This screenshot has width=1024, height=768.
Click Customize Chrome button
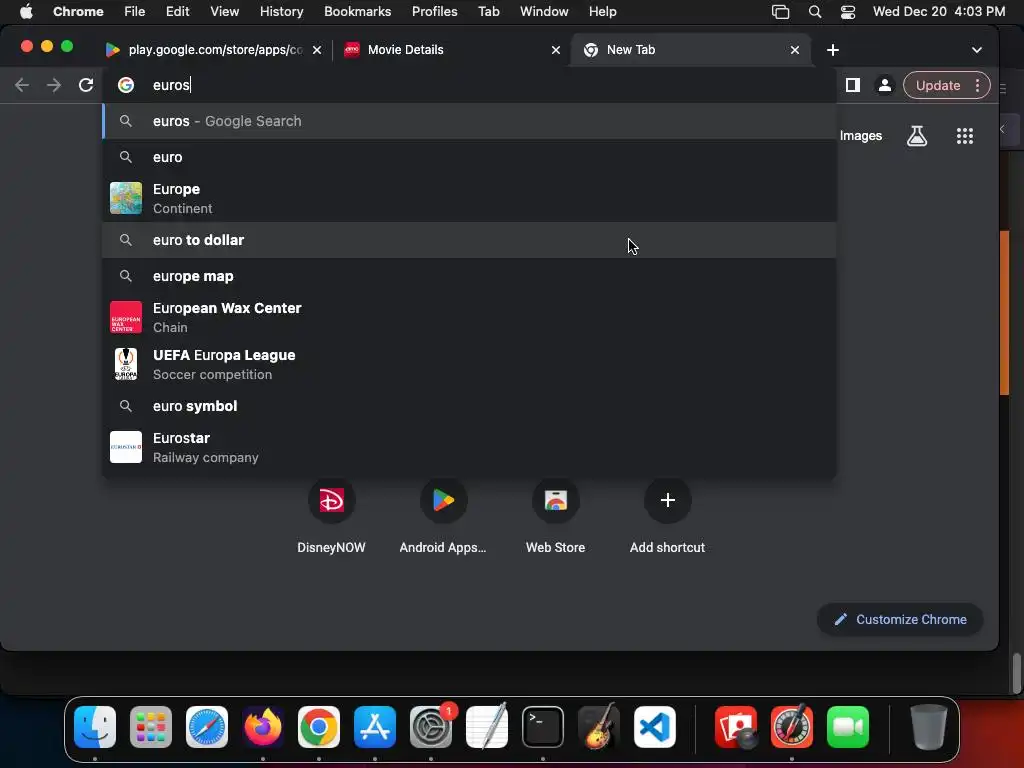(x=900, y=619)
